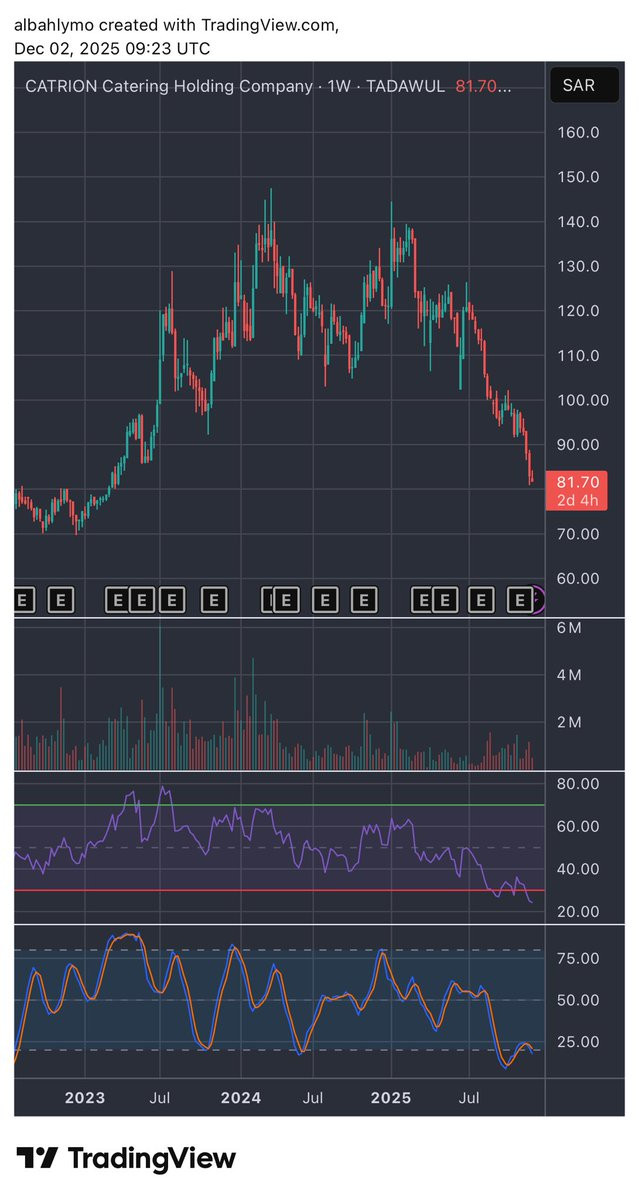Click the 20.00 RSI axis label
Viewport: 639px width, 1200px height.
tap(577, 912)
